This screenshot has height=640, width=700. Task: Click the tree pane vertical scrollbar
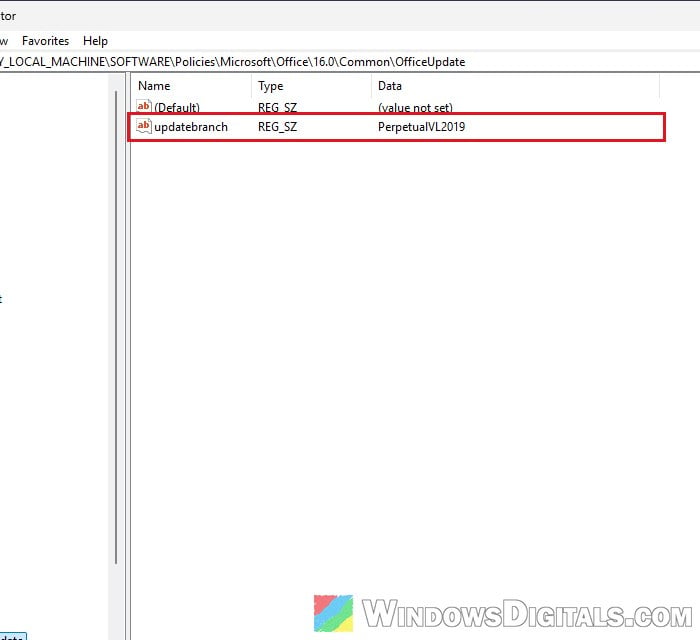coord(116,327)
